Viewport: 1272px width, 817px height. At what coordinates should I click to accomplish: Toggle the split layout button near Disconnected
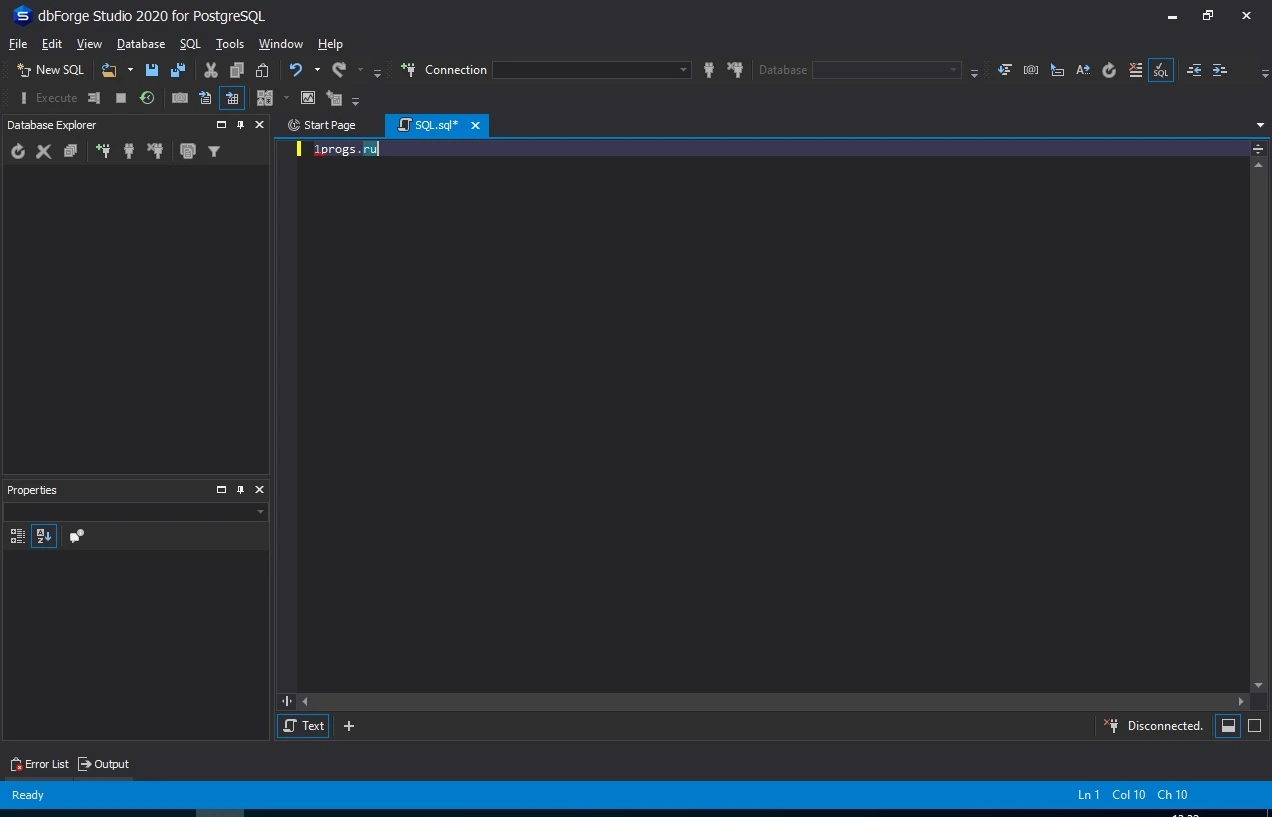tap(1228, 726)
